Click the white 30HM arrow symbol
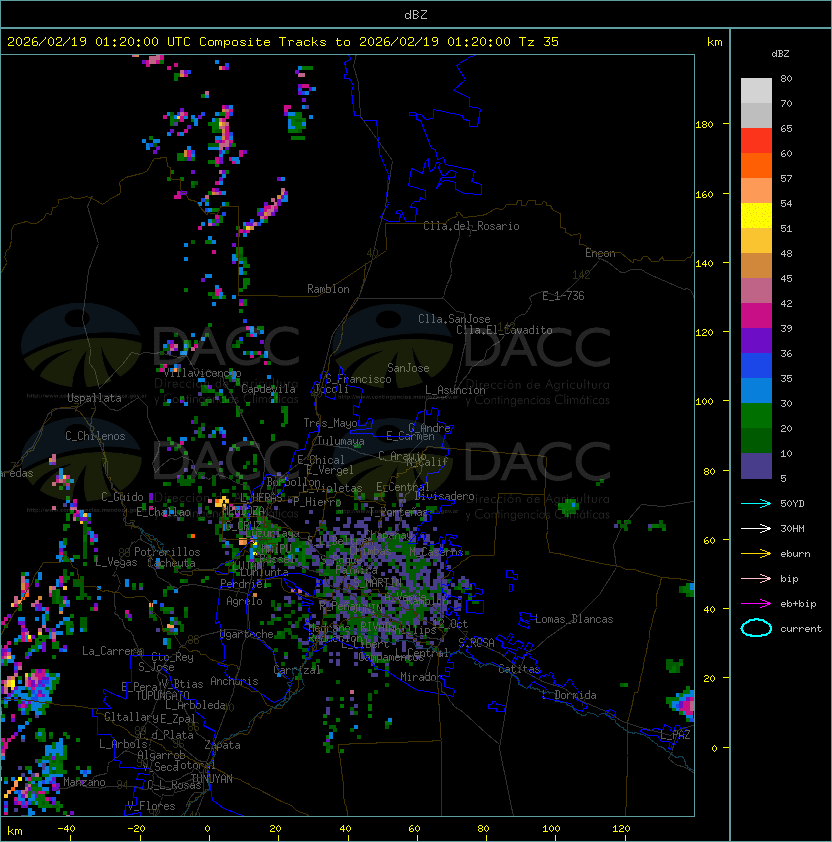The height and width of the screenshot is (842, 832). pyautogui.click(x=756, y=528)
